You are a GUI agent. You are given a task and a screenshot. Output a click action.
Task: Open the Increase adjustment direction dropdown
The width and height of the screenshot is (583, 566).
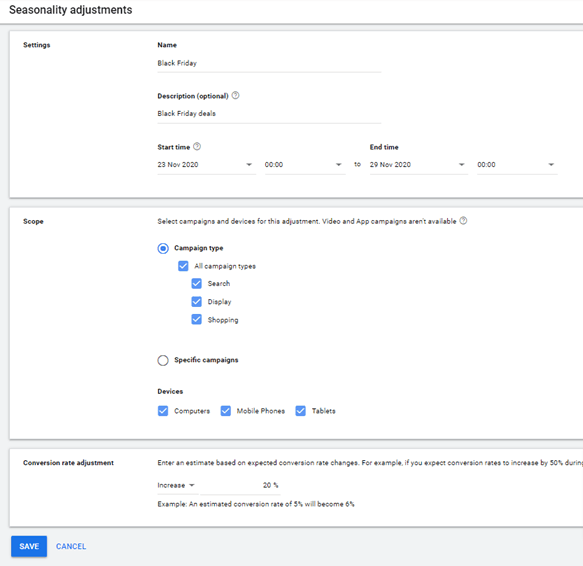pyautogui.click(x=177, y=485)
